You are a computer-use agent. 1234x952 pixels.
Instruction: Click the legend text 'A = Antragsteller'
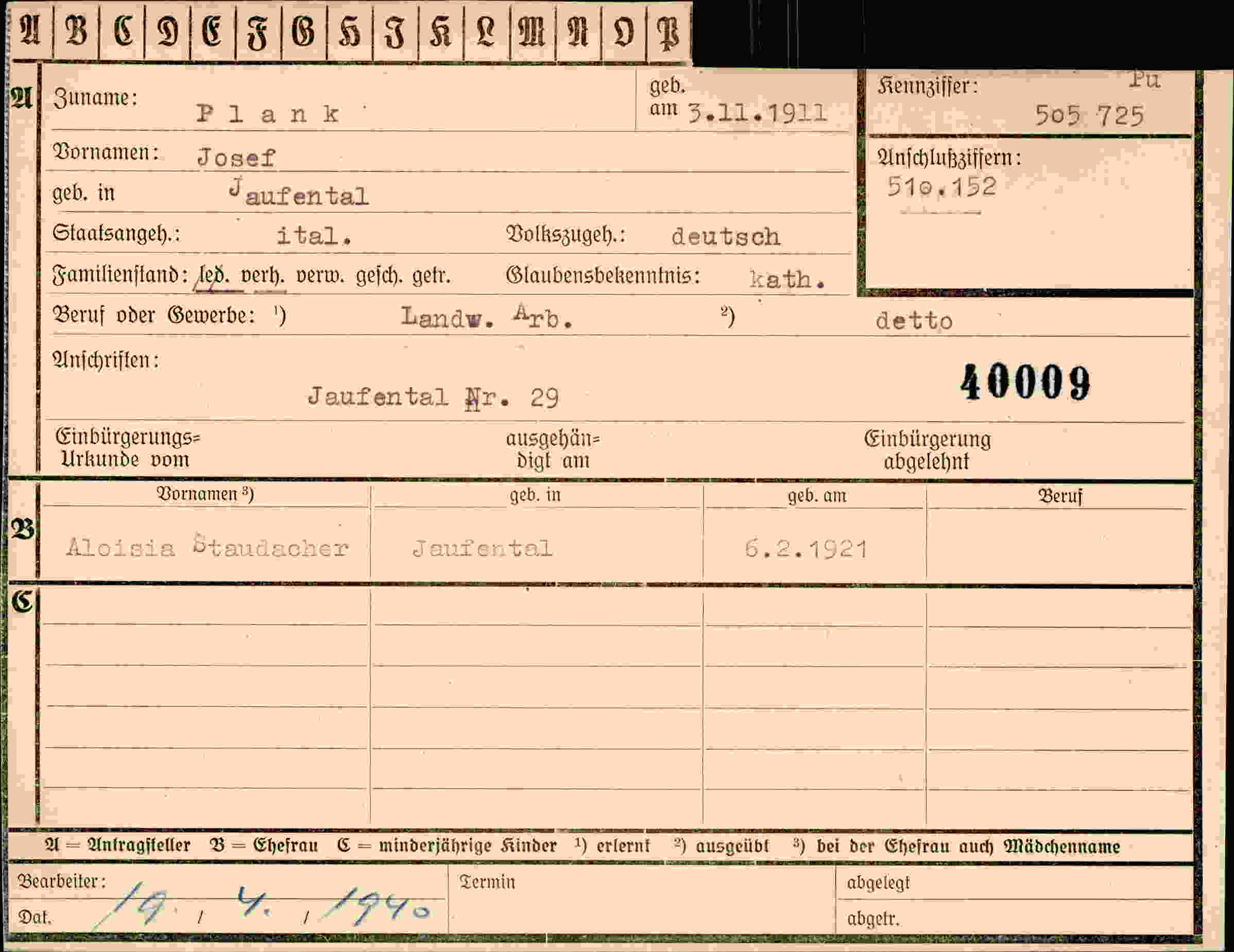[x=117, y=846]
